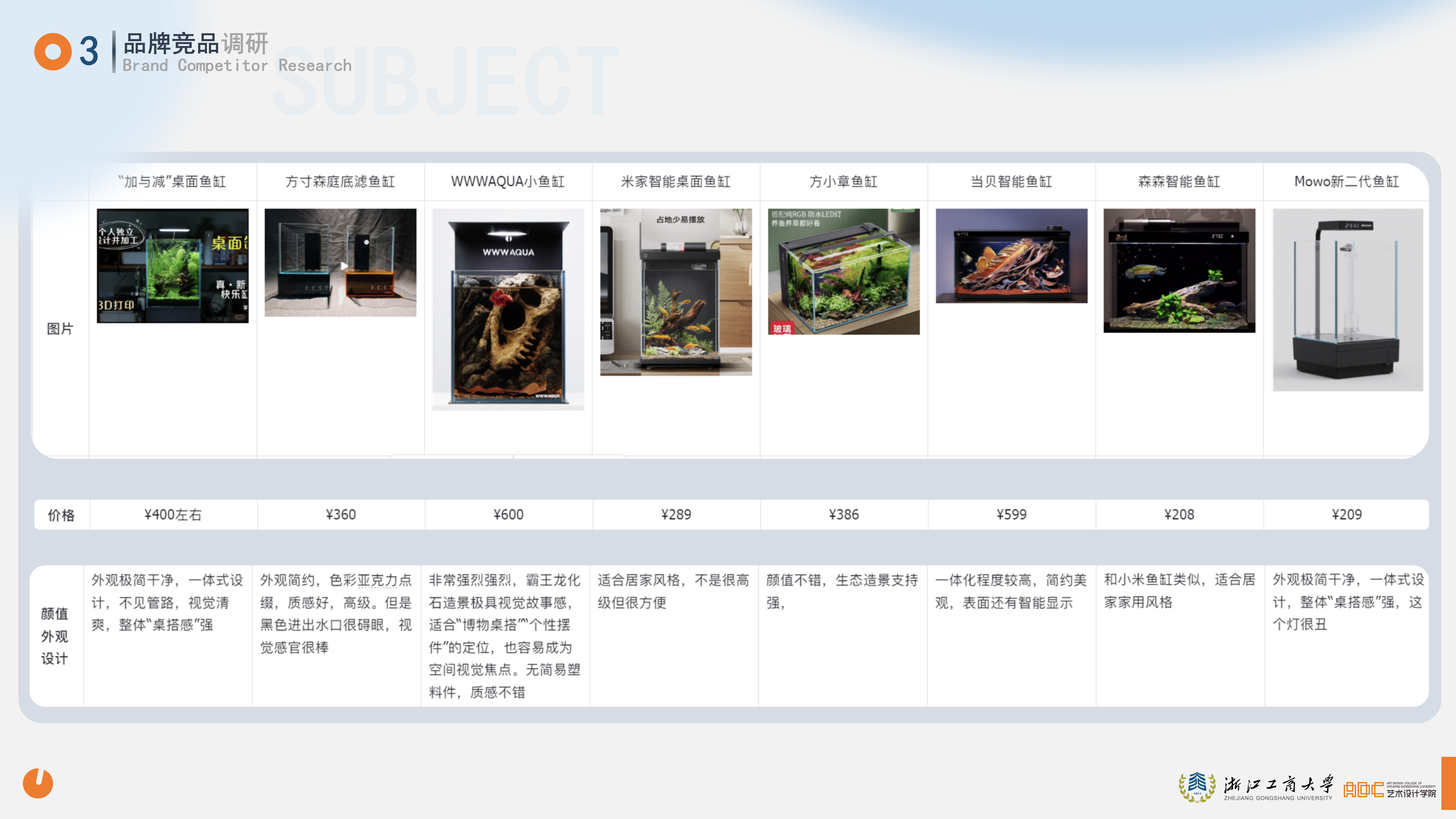Click the row label 价格
The height and width of the screenshot is (819, 1456).
pyautogui.click(x=61, y=515)
